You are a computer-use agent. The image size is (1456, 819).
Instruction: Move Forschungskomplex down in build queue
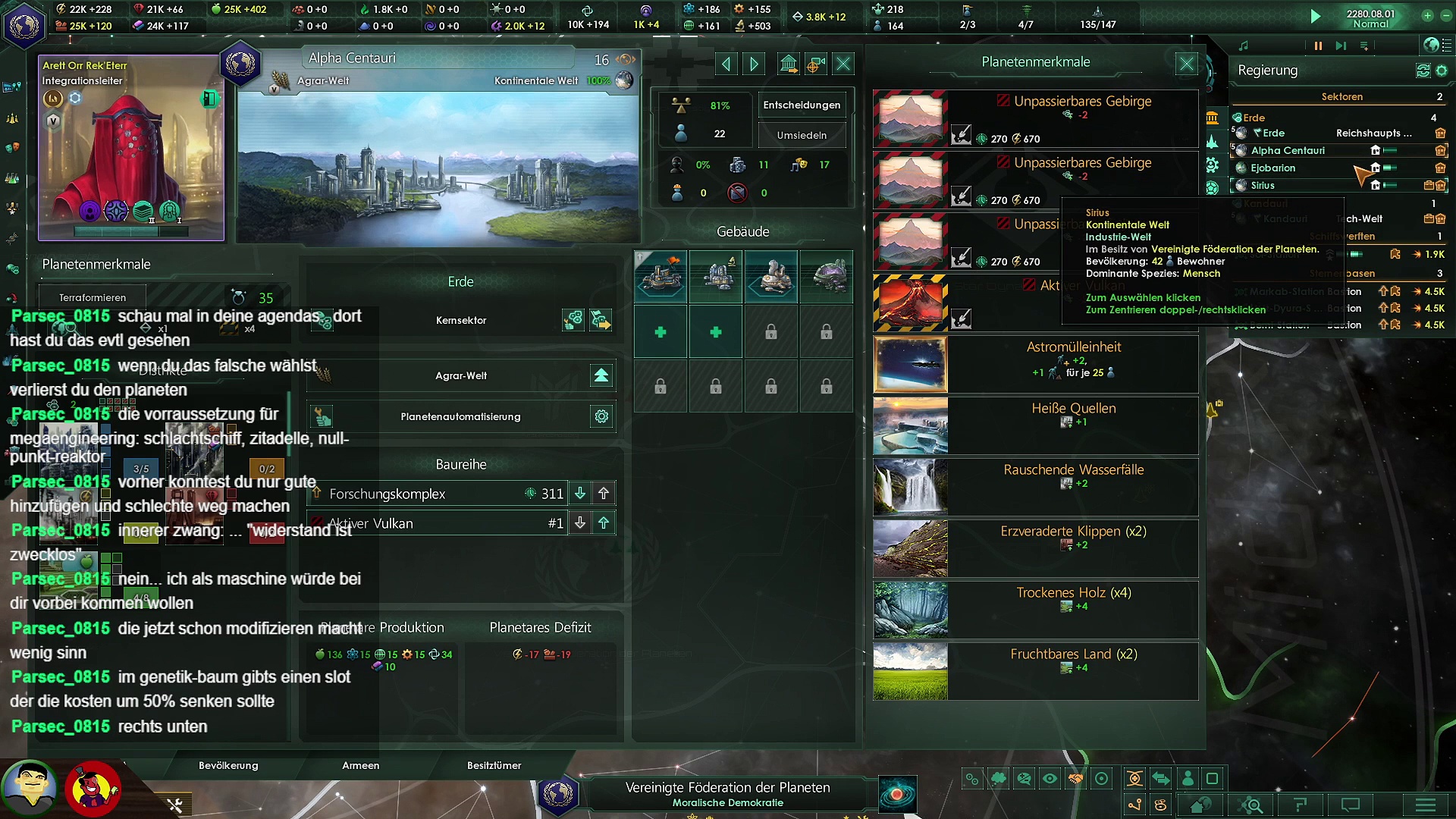(580, 494)
